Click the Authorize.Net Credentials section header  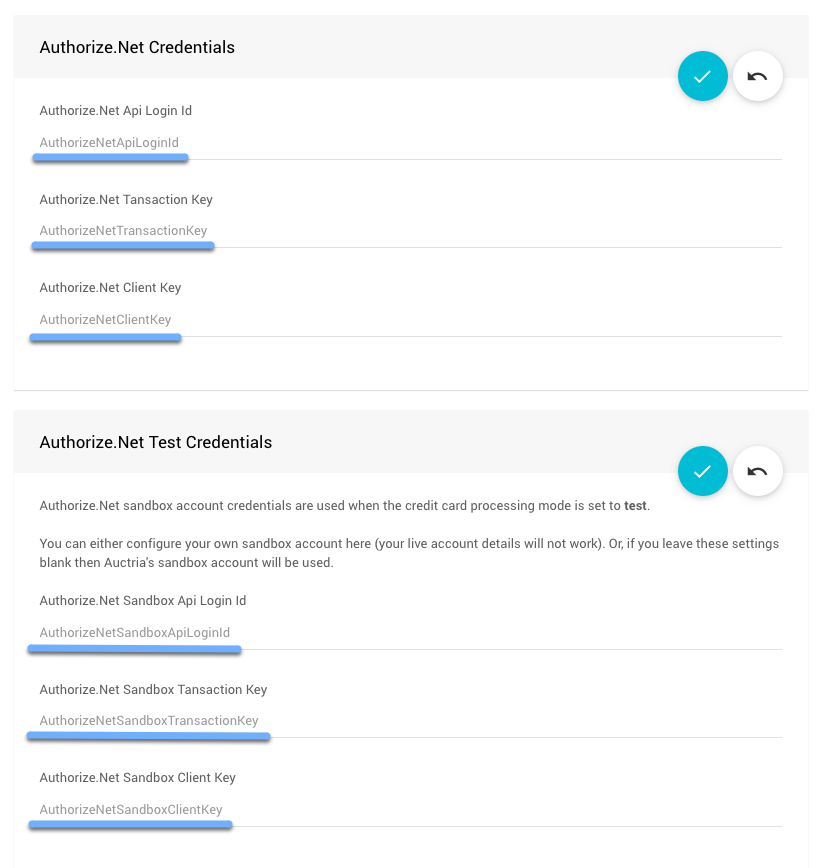click(x=137, y=47)
